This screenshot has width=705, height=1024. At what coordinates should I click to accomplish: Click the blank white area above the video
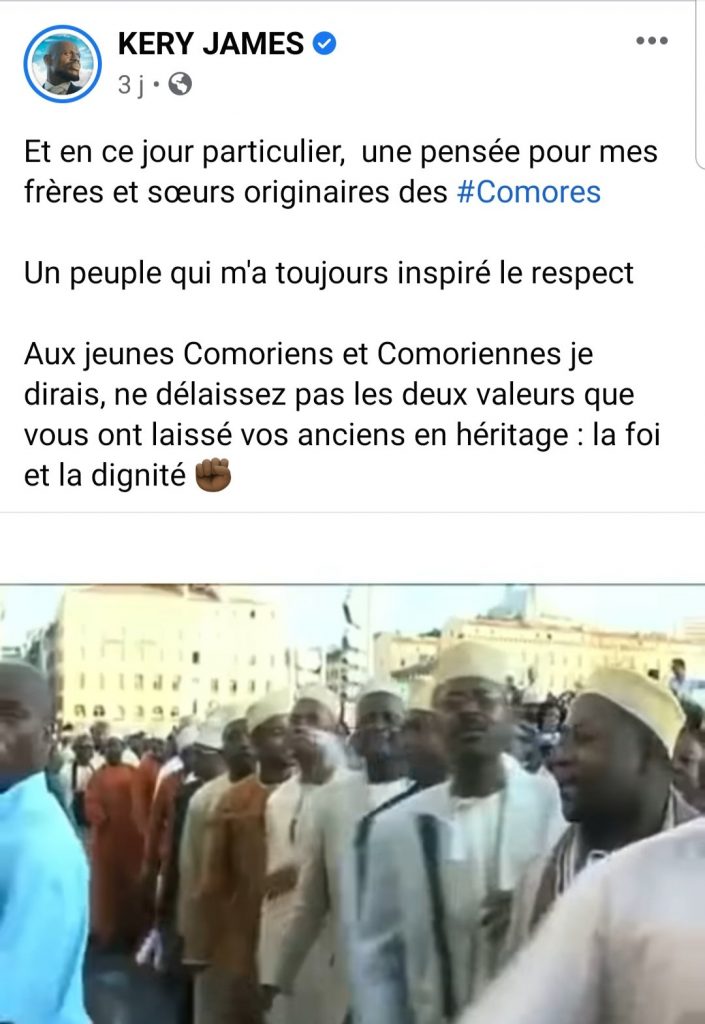coord(352,548)
